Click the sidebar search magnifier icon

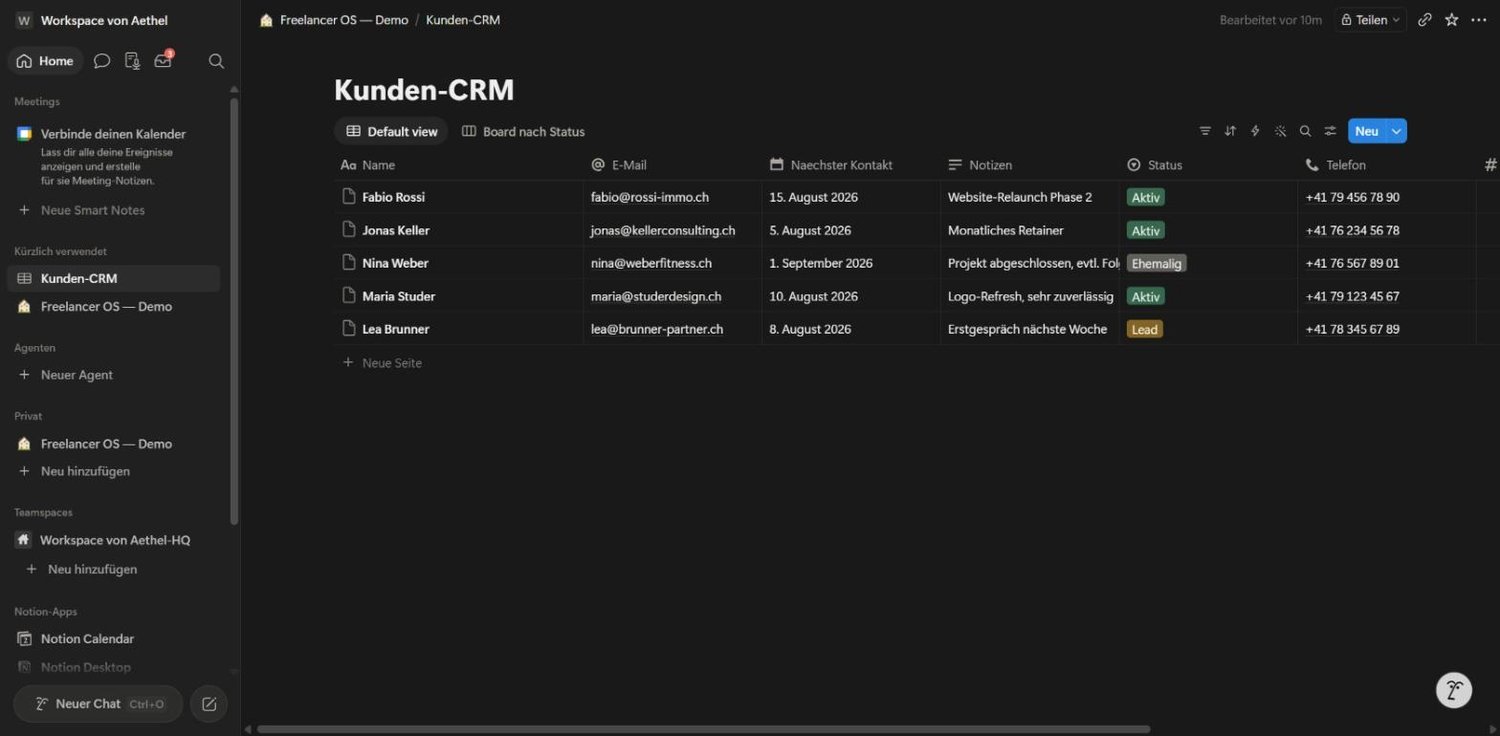216,61
